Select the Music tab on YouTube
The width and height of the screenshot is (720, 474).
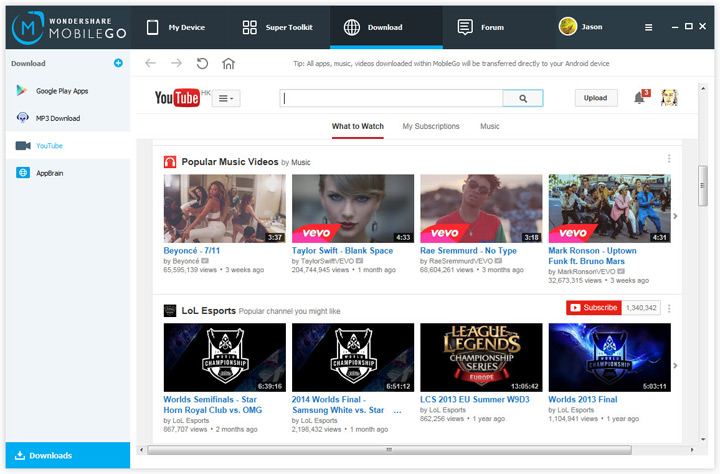[x=489, y=126]
